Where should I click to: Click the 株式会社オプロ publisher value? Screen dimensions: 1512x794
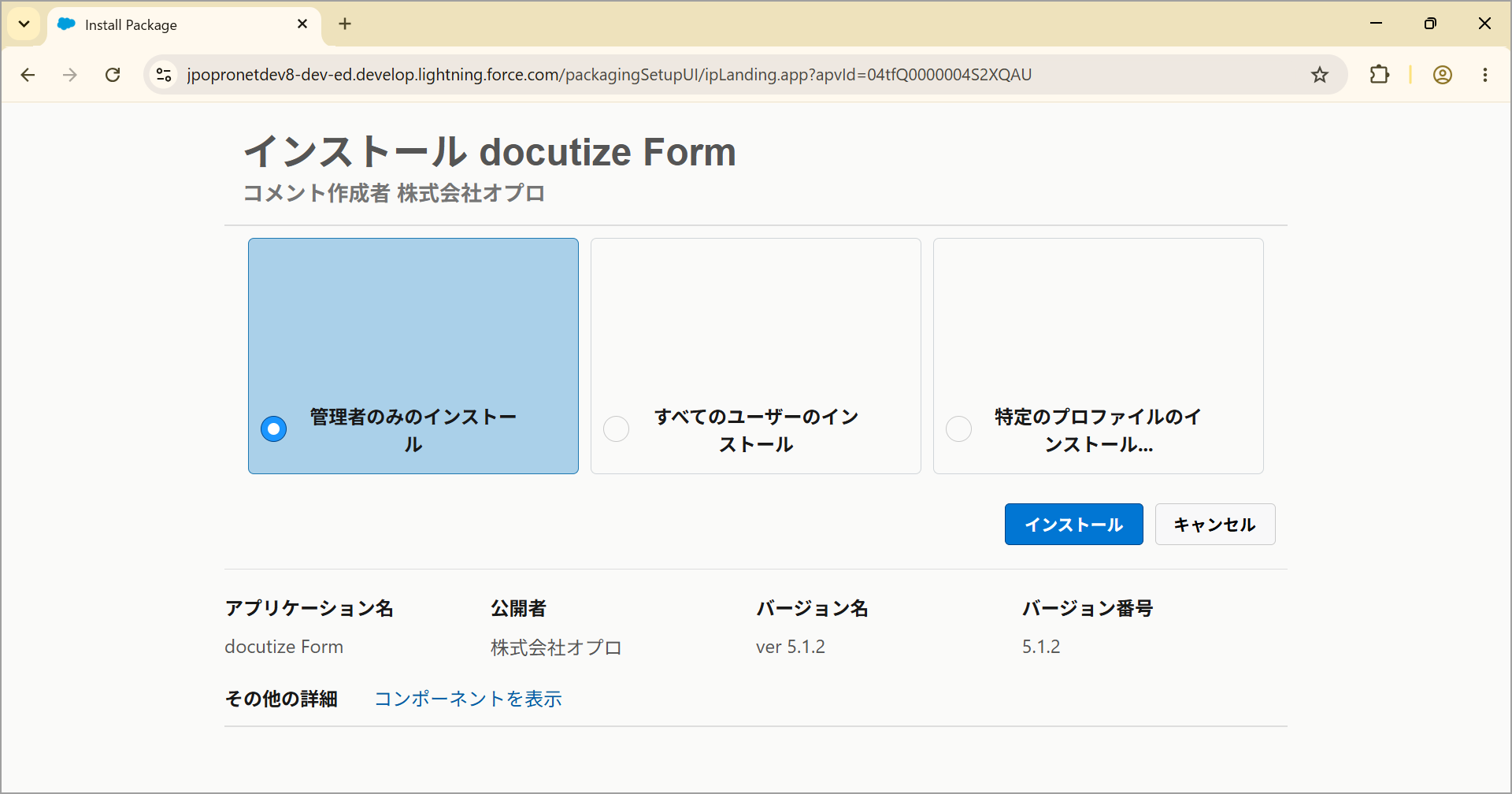pos(556,647)
